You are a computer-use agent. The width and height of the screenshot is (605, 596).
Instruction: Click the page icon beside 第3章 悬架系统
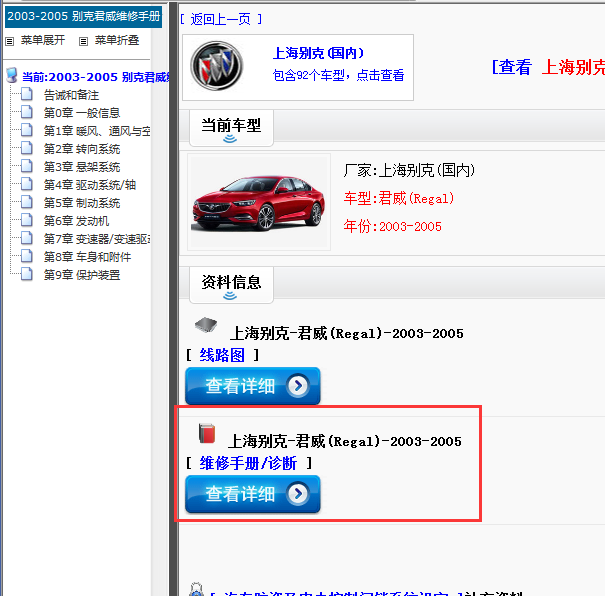(27, 166)
